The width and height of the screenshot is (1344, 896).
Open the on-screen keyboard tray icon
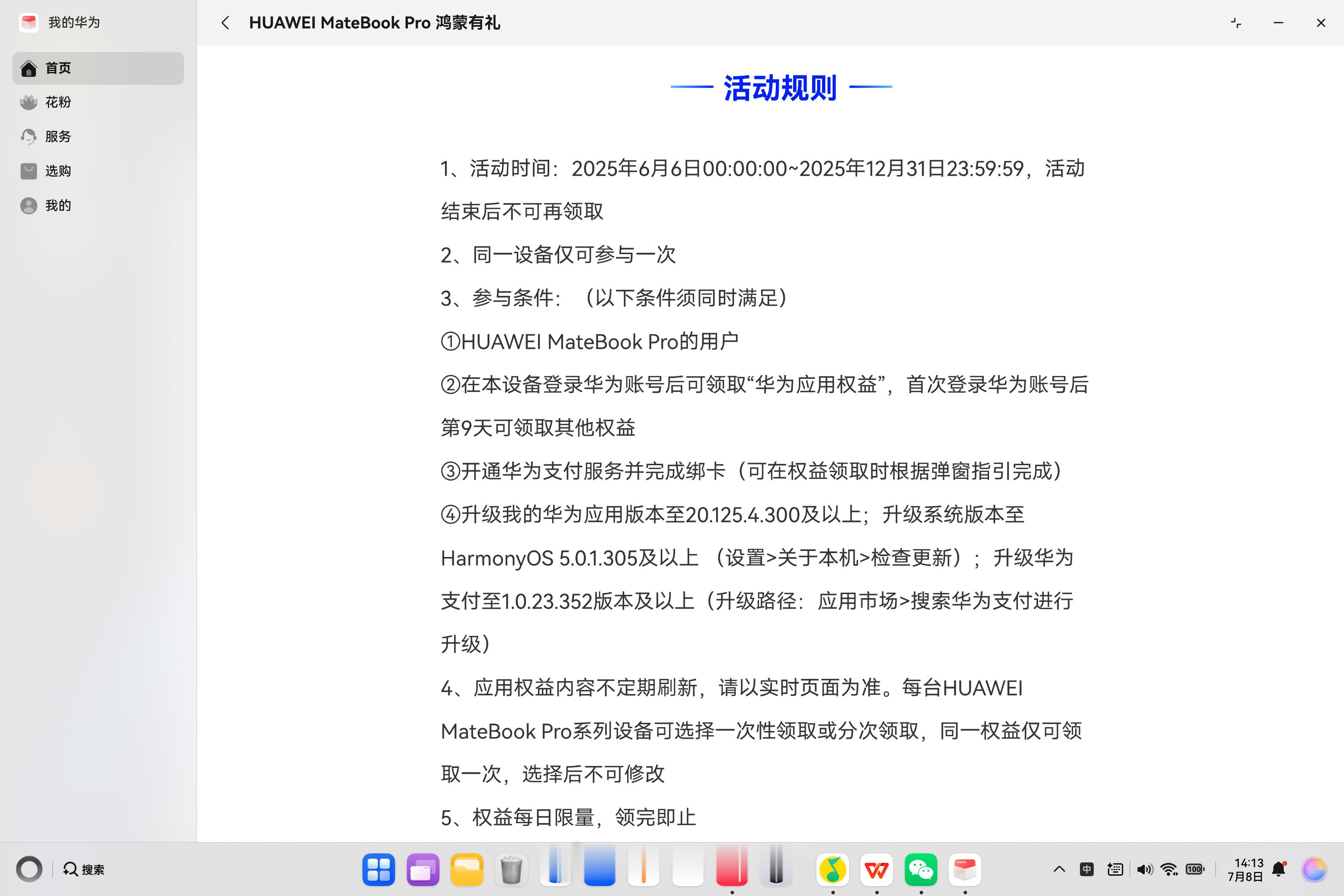click(x=1115, y=869)
